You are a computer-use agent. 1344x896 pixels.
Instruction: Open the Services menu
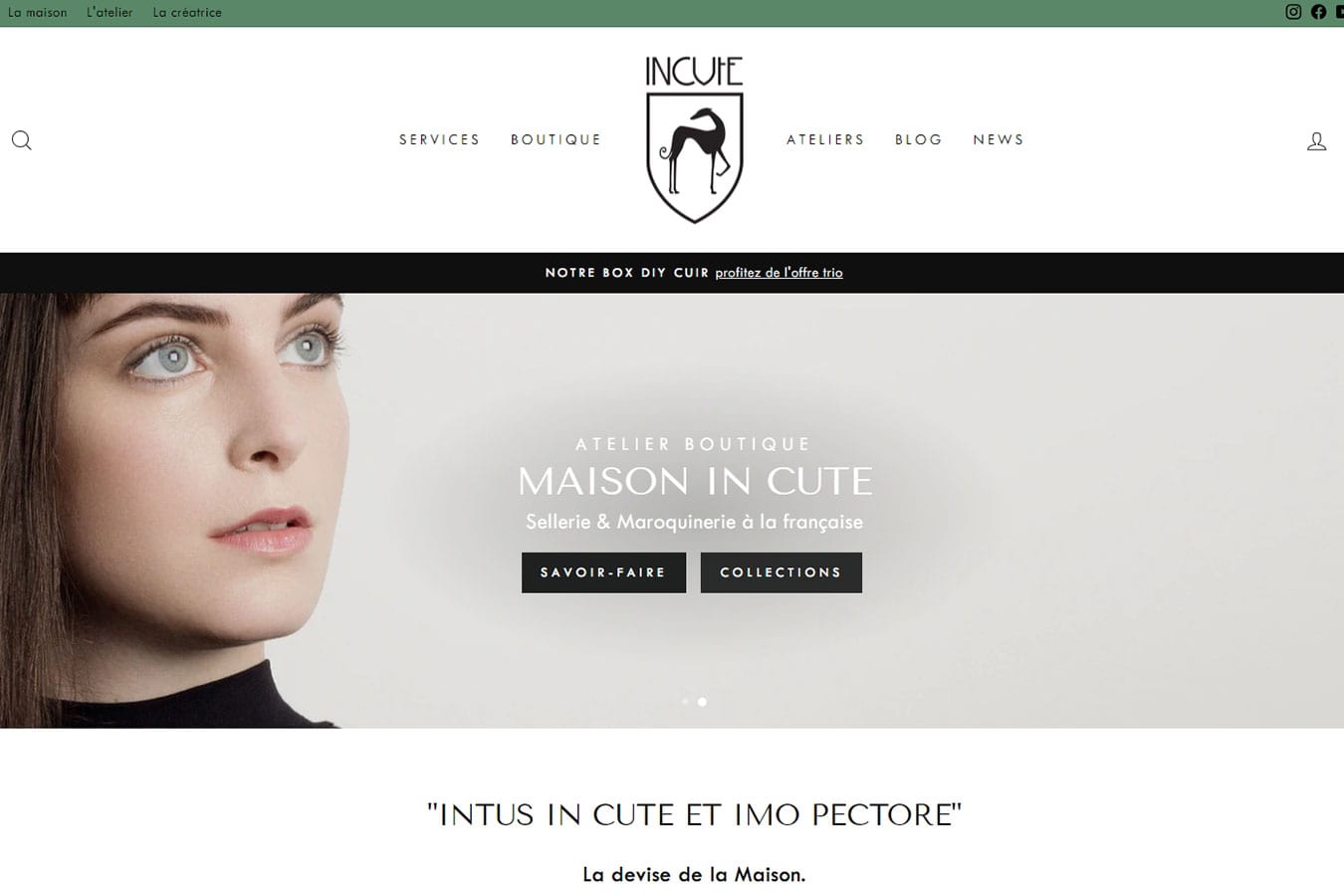coord(439,139)
